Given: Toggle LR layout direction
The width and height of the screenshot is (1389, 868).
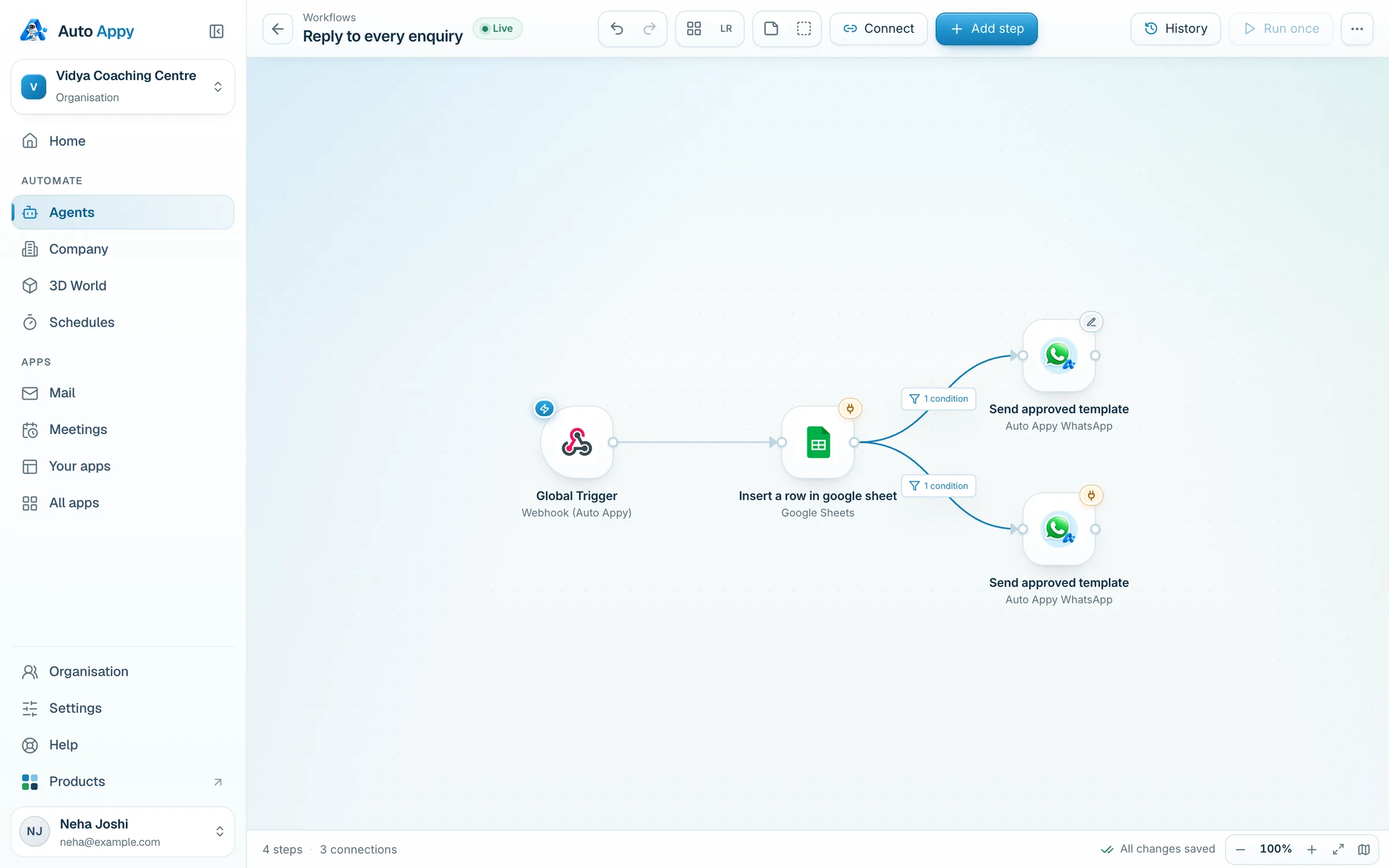Looking at the screenshot, I should 726,28.
